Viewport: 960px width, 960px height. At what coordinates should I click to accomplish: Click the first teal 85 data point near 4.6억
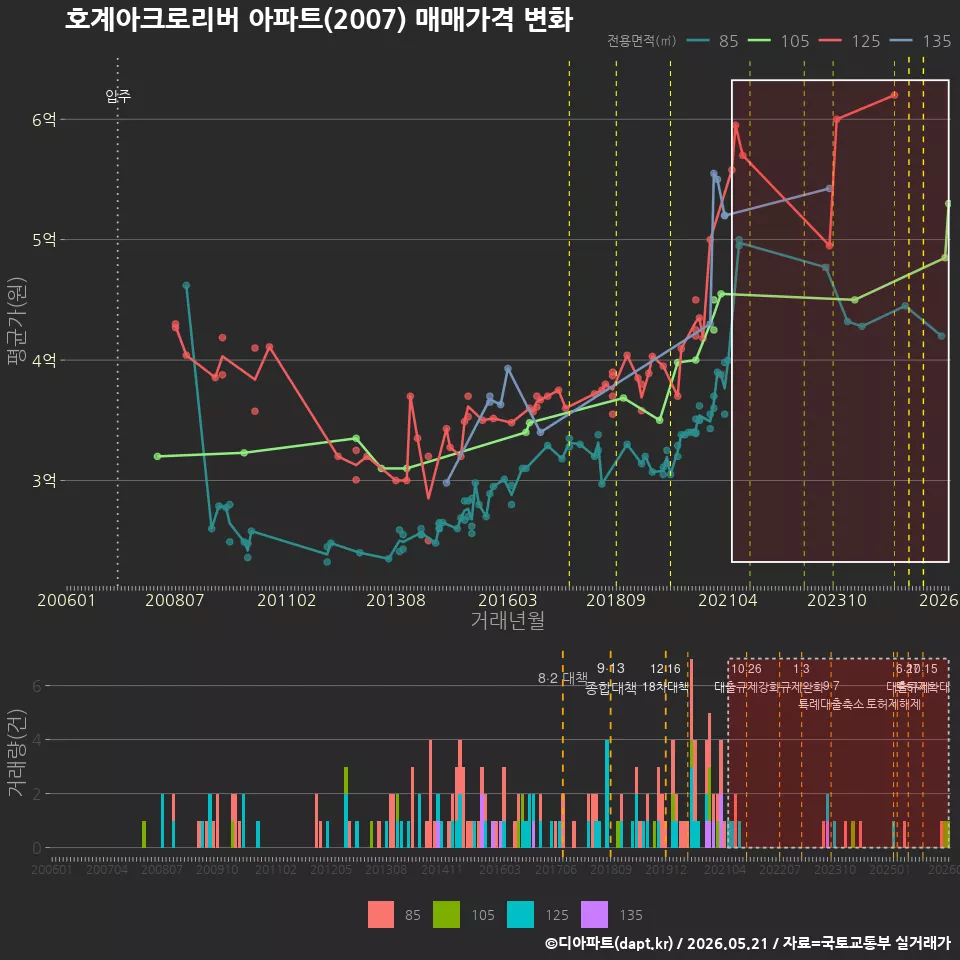pos(186,285)
